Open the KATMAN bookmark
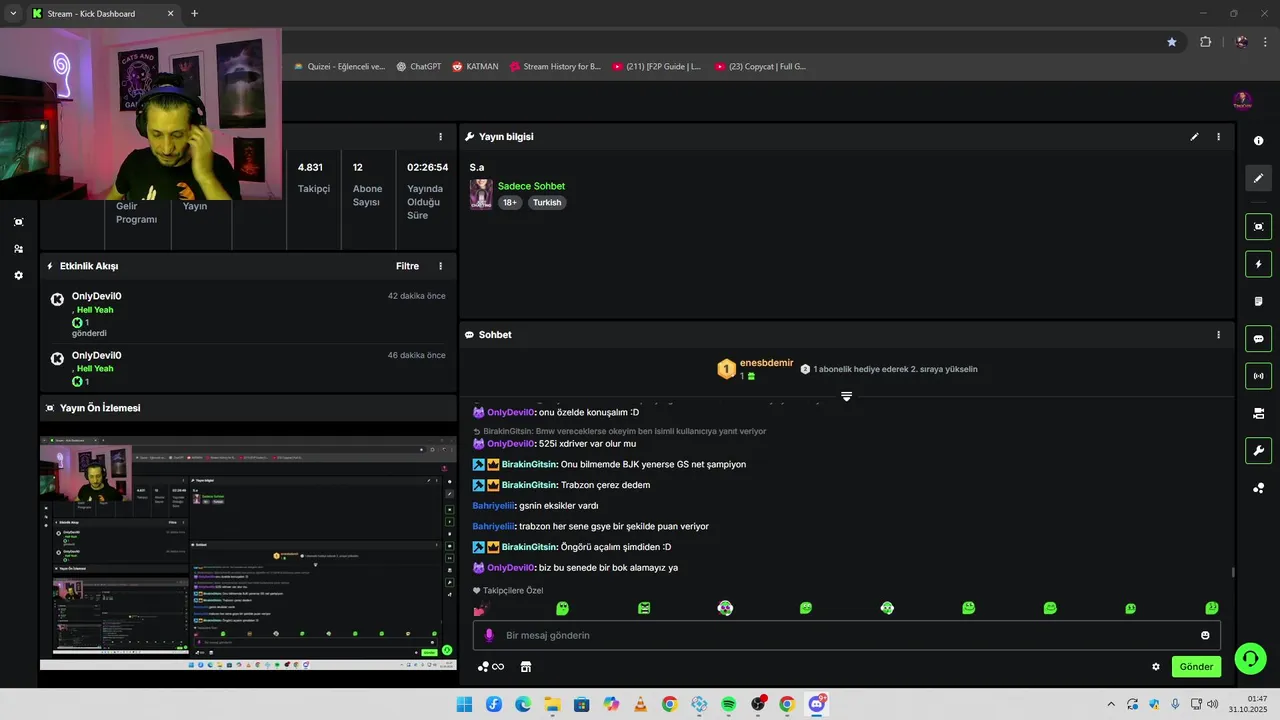 (x=475, y=67)
